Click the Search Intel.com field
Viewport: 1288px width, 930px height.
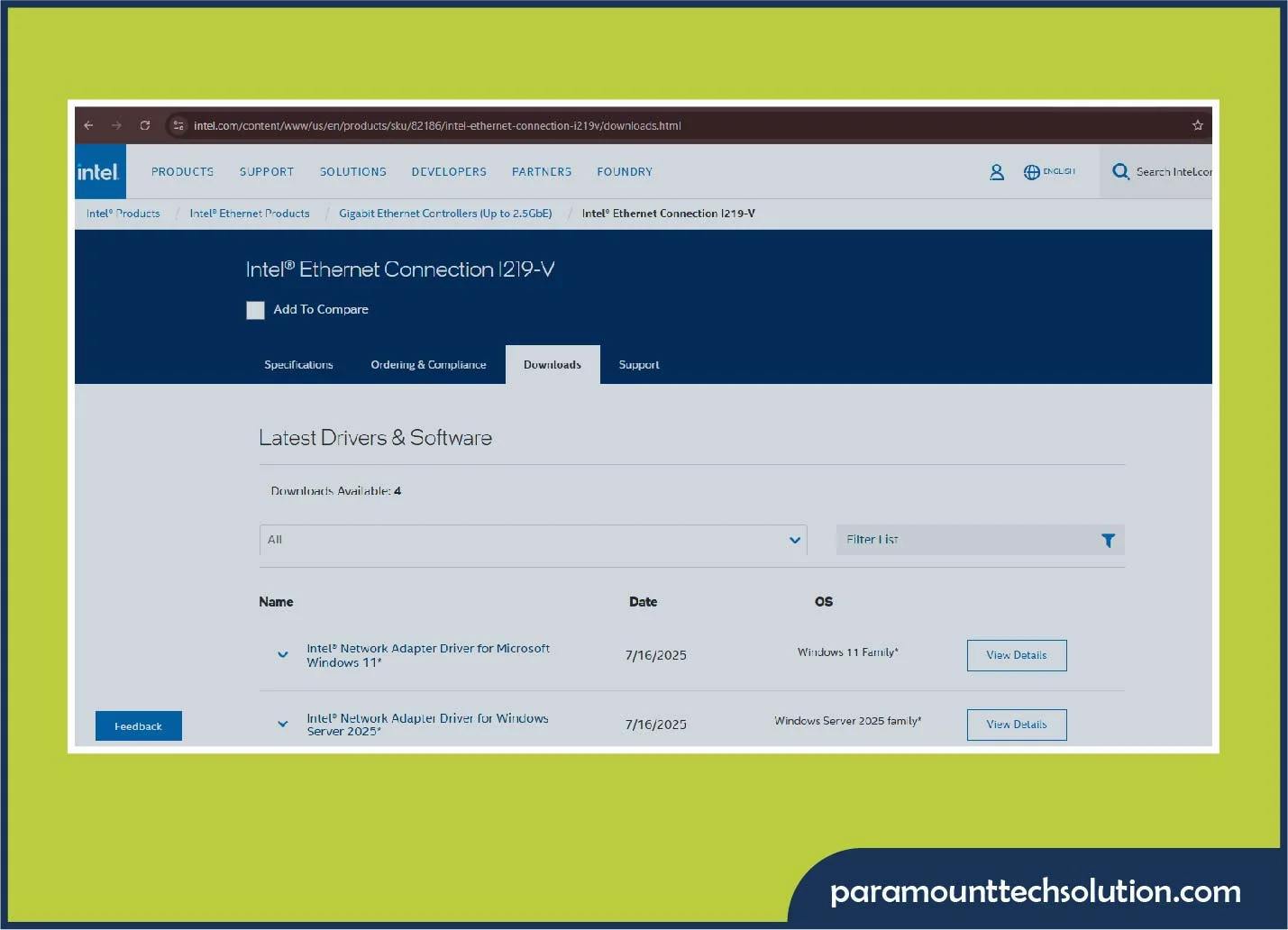(1174, 171)
